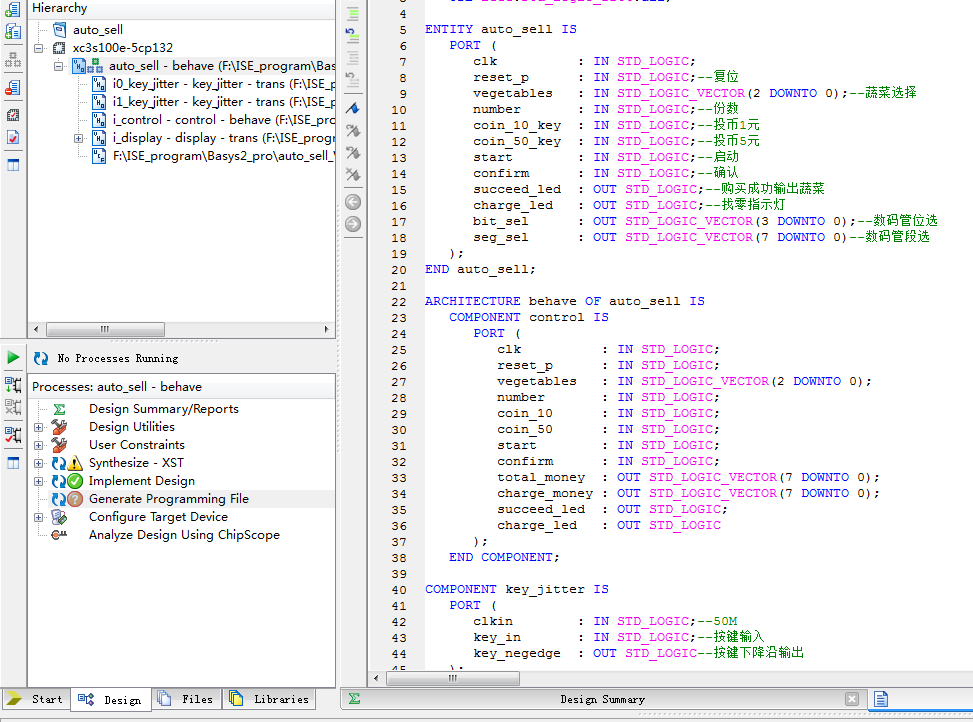Click the navigate back arrow in editor toolbar
The height and width of the screenshot is (722, 973).
click(352, 201)
